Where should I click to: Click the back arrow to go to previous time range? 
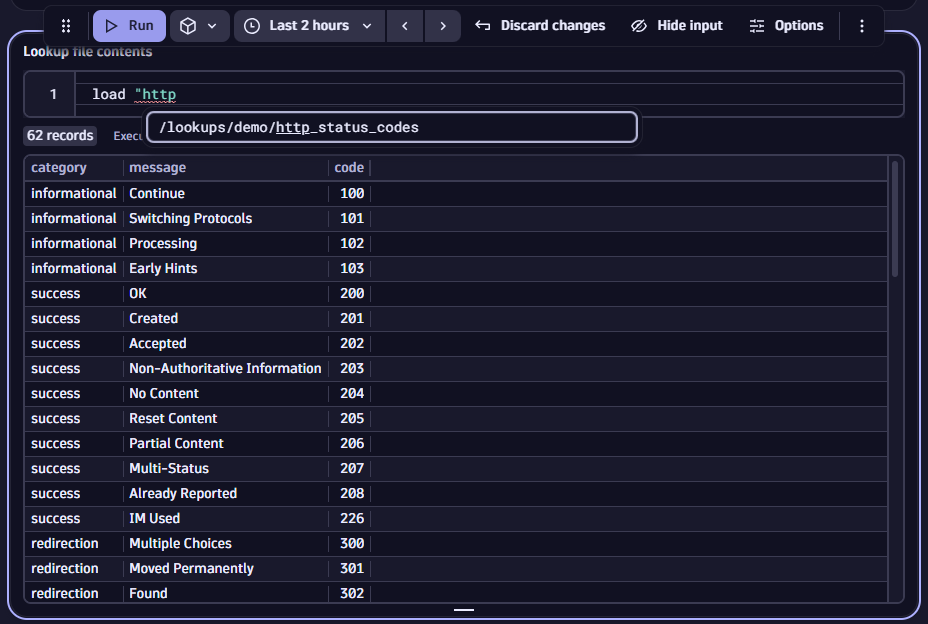click(x=404, y=25)
